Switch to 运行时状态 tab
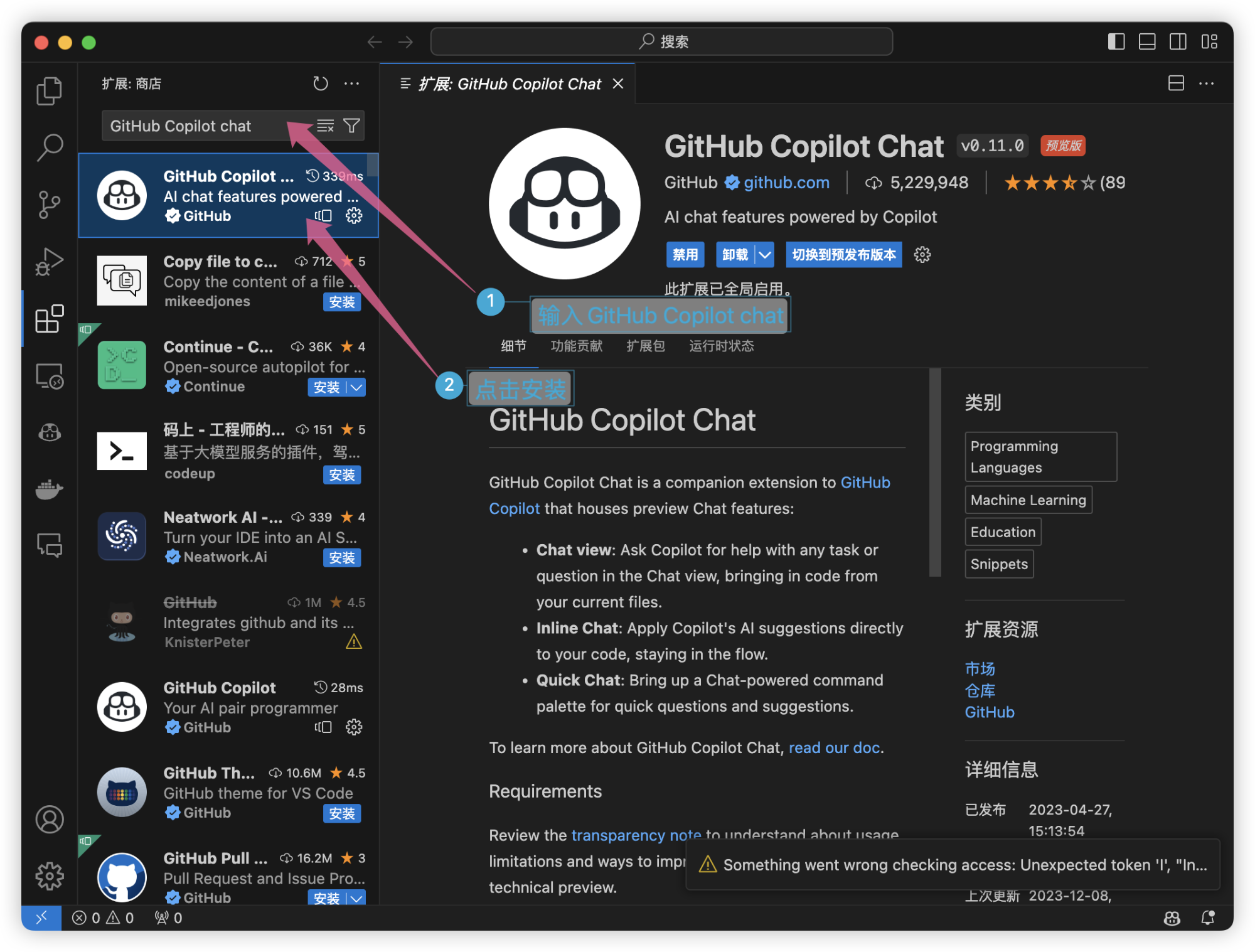This screenshot has height=952, width=1255. click(x=721, y=346)
